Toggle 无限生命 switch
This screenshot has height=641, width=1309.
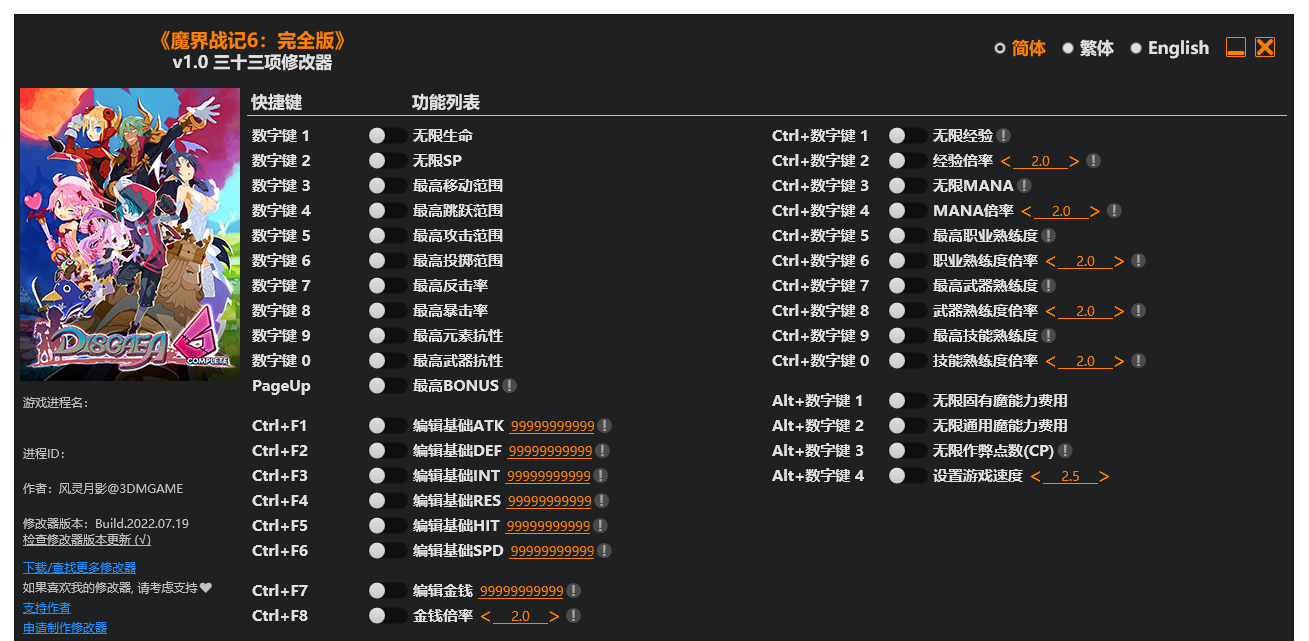(387, 136)
